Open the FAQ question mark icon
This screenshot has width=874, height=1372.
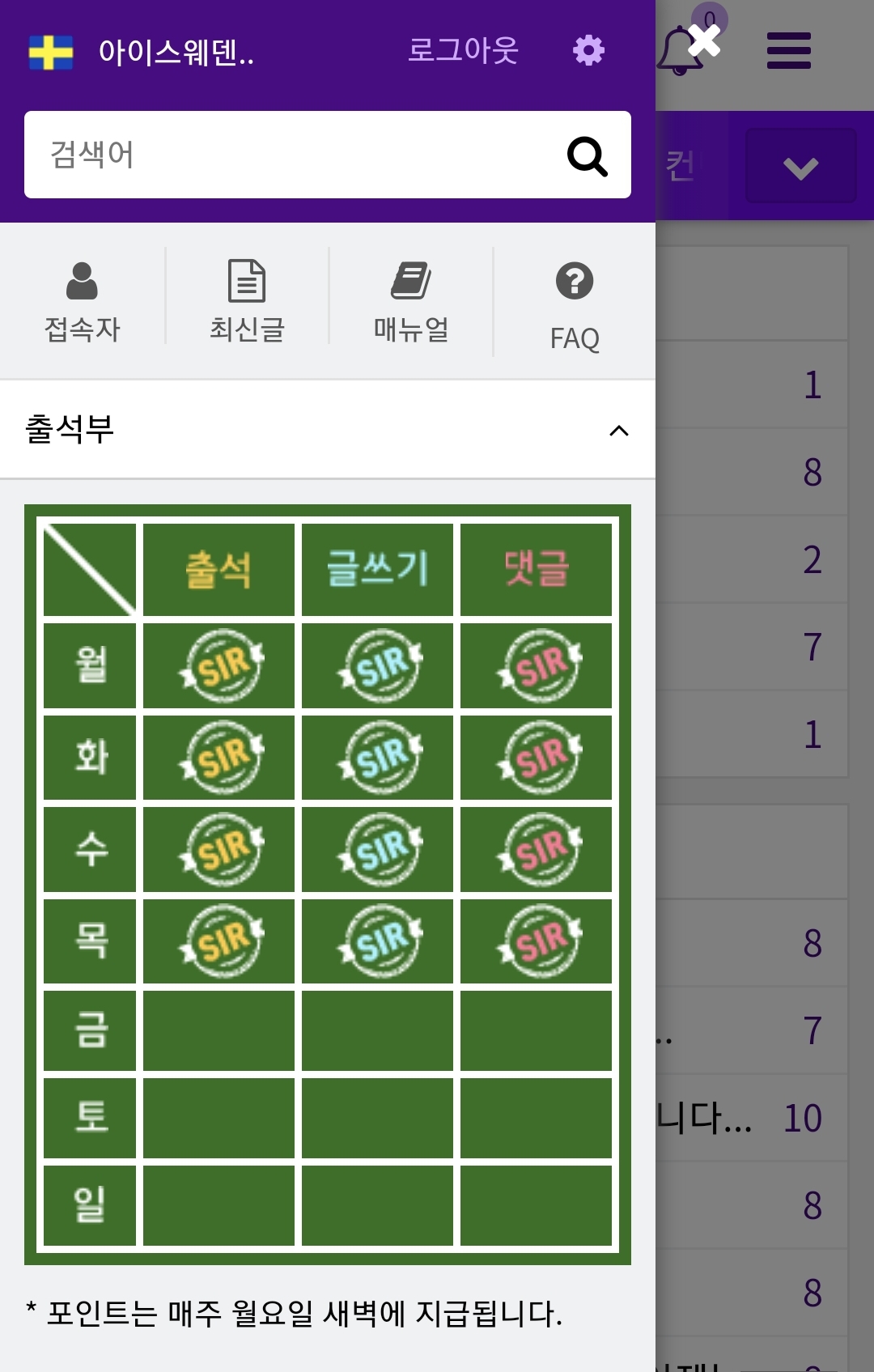(x=575, y=281)
